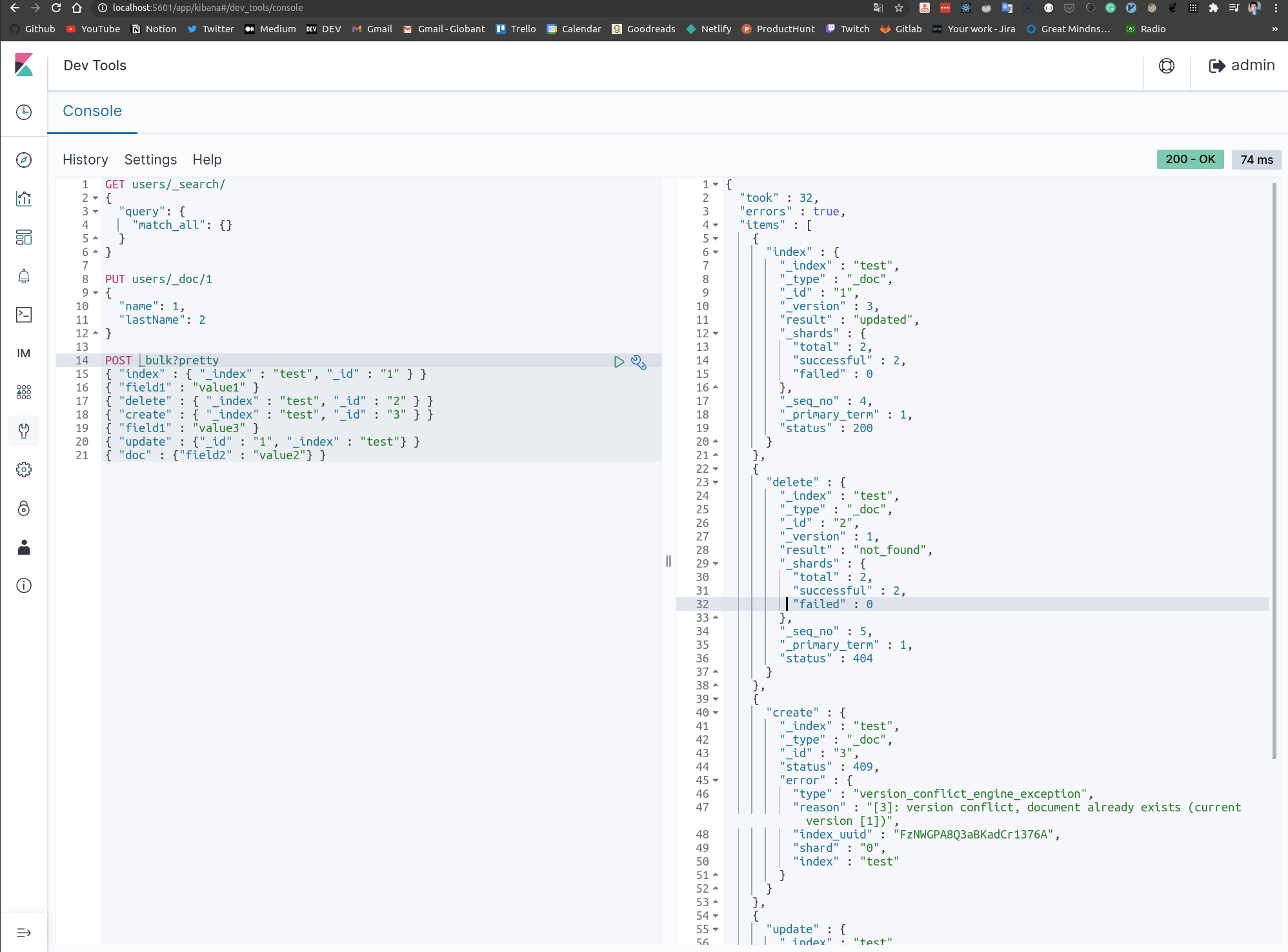Collapse the query block fold arrow at line 3
This screenshot has height=952, width=1288.
pyautogui.click(x=96, y=212)
